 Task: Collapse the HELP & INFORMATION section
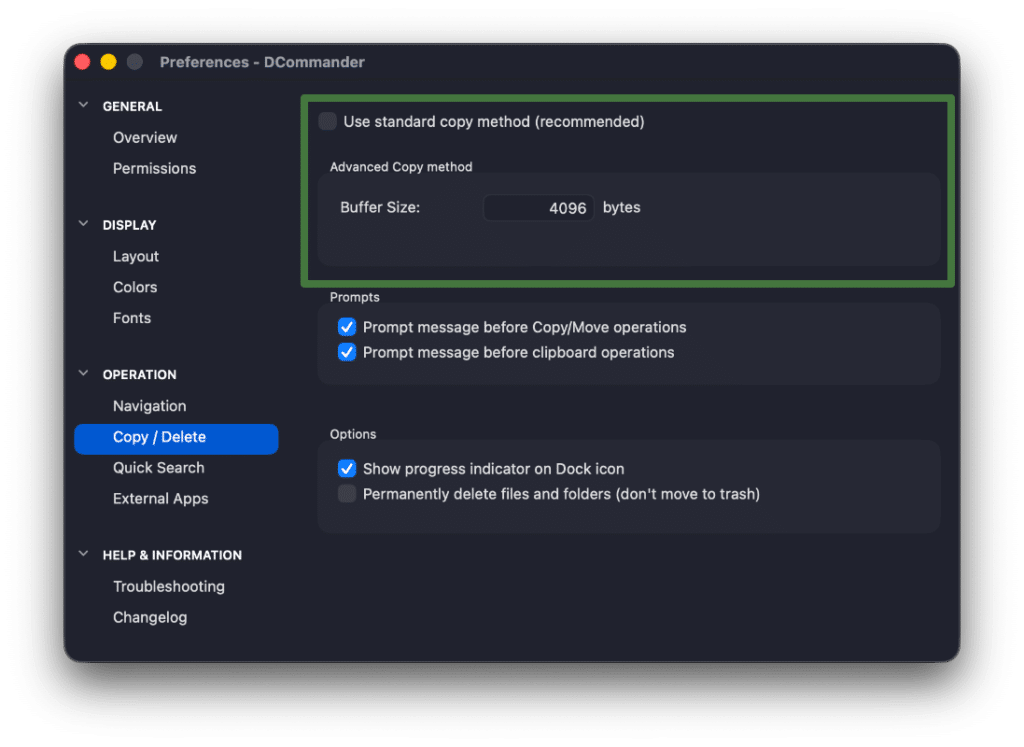pyautogui.click(x=83, y=554)
